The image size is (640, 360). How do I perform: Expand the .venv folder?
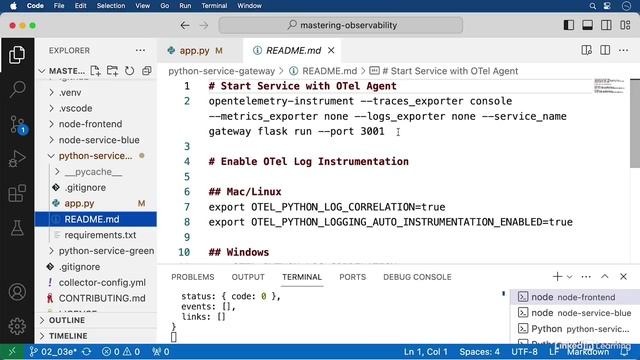[96, 93]
